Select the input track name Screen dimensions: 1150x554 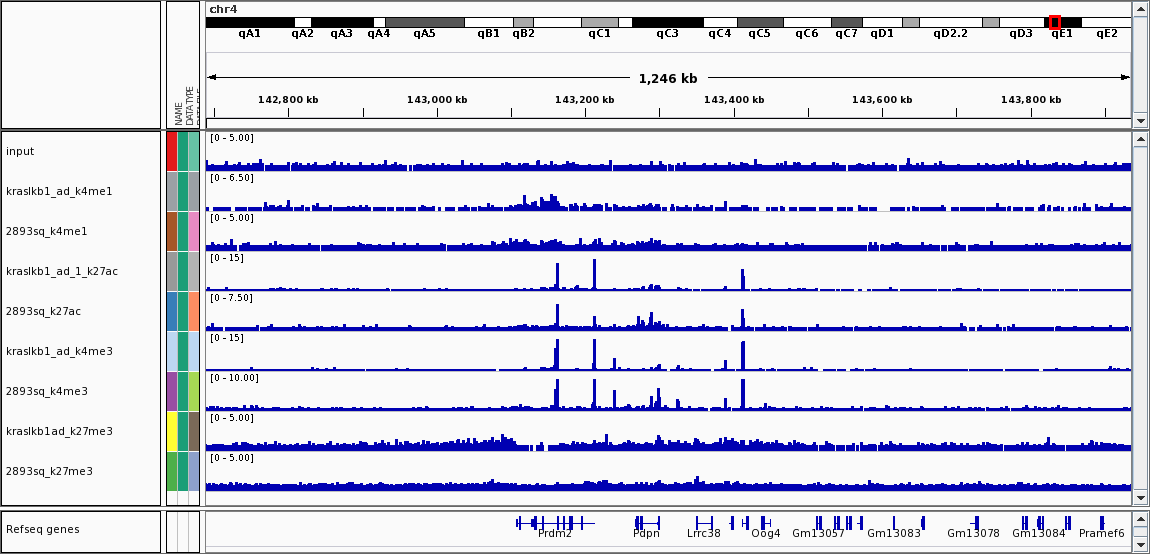coord(20,151)
